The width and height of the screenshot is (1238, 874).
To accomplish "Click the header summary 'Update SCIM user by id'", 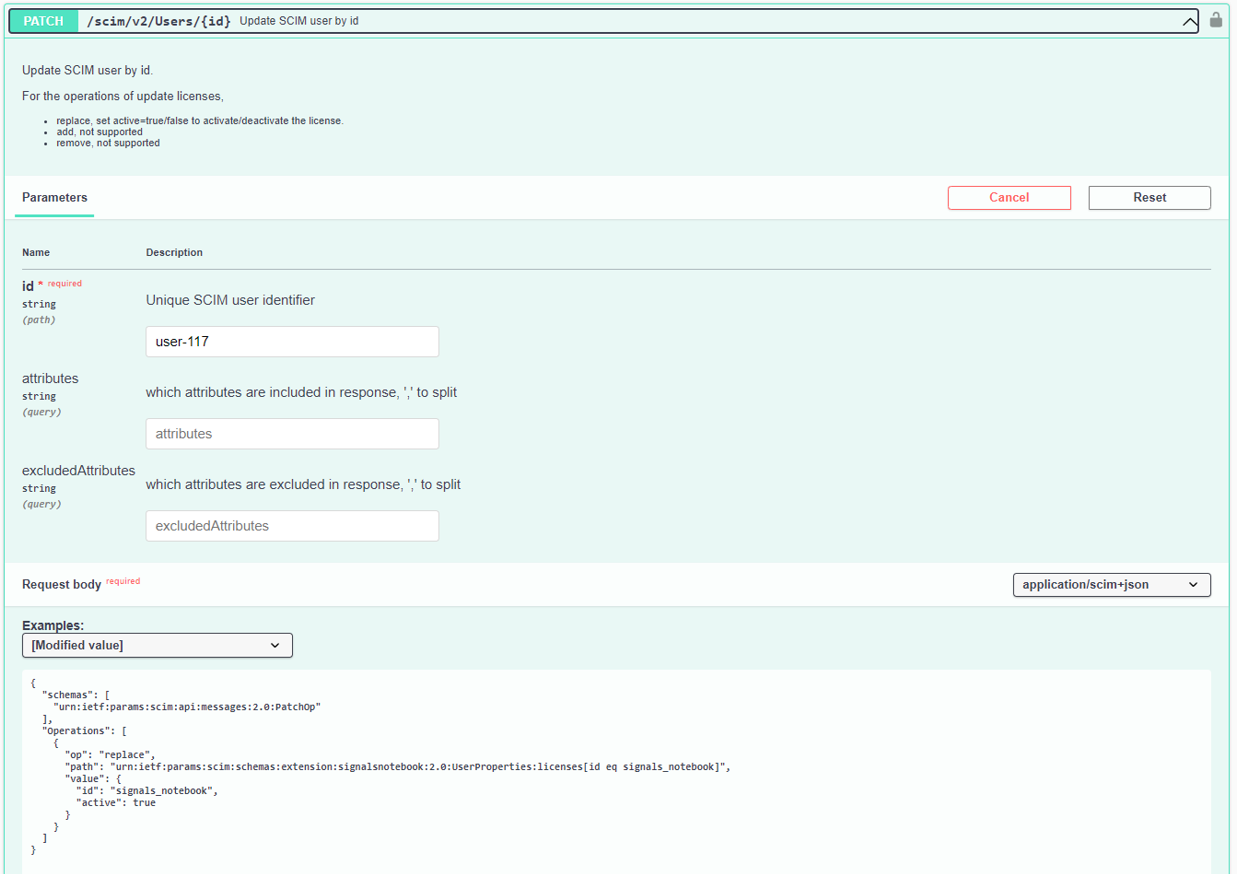I will click(299, 21).
